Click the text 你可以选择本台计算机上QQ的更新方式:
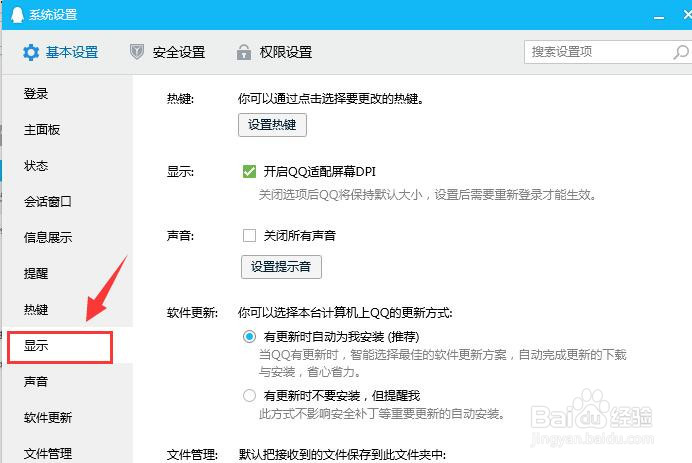 pyautogui.click(x=345, y=313)
